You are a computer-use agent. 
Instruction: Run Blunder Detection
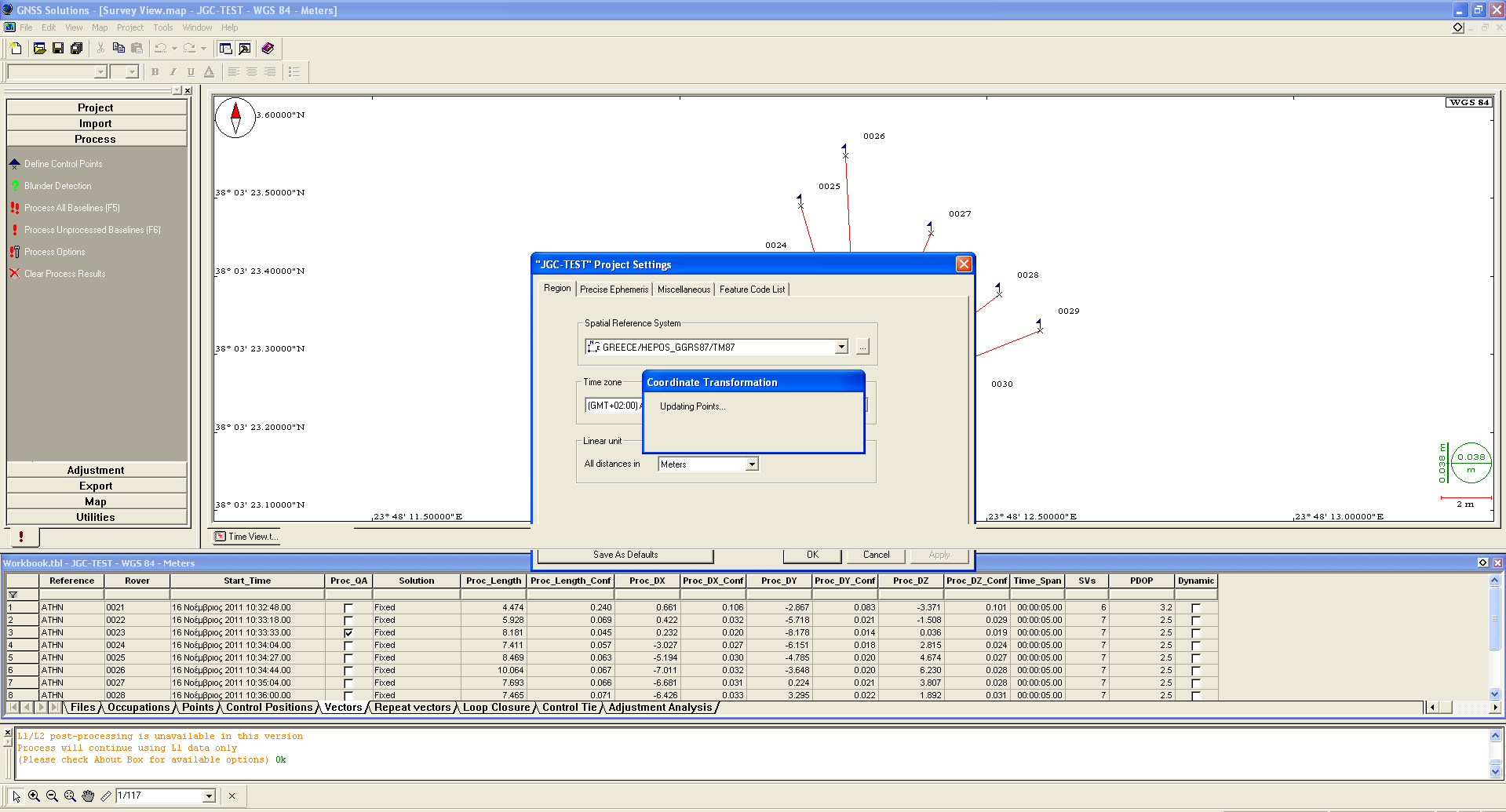57,186
